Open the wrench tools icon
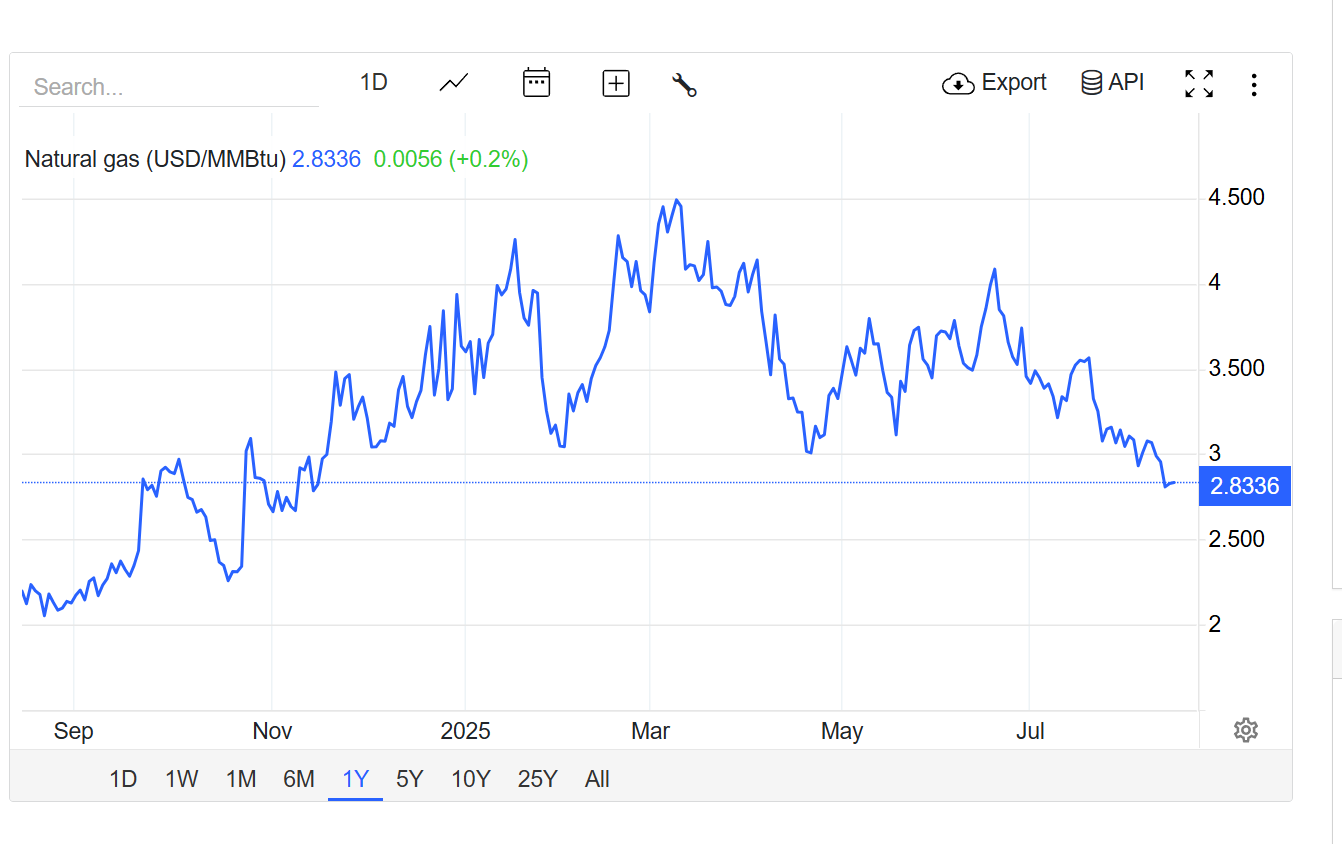Image resolution: width=1342 pixels, height=844 pixels. click(x=684, y=84)
